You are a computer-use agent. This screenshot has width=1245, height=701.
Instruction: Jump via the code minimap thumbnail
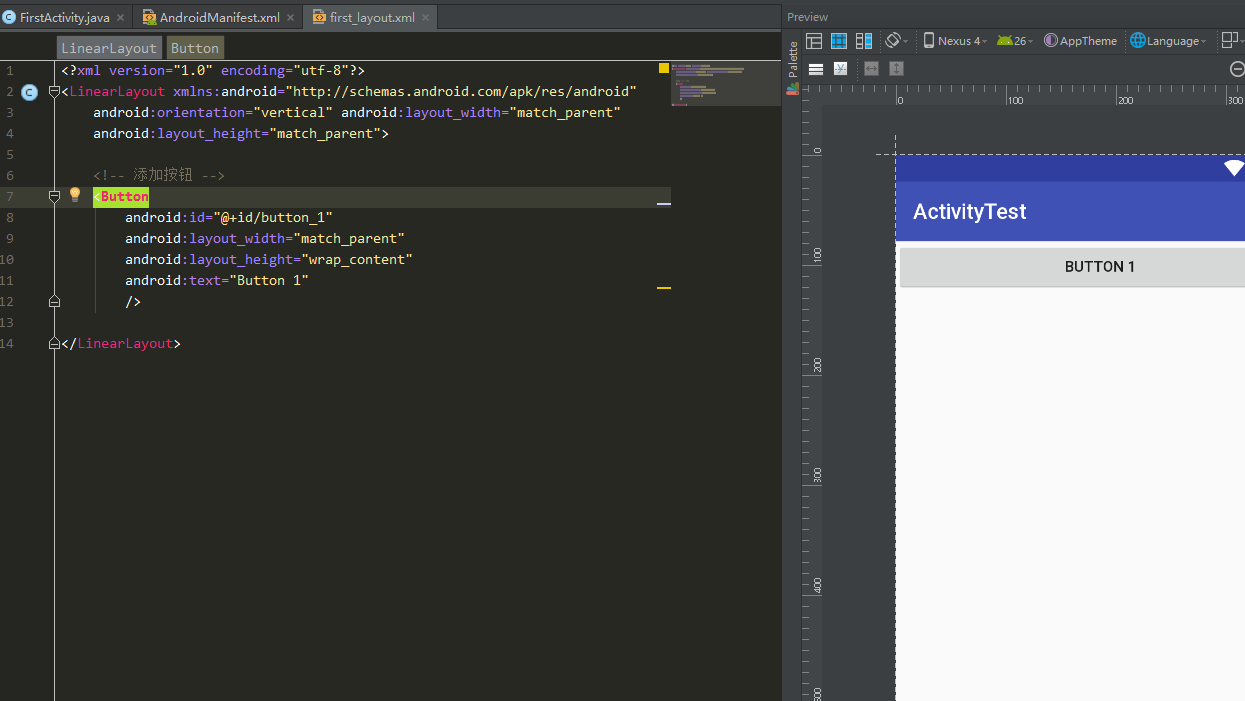[x=725, y=84]
